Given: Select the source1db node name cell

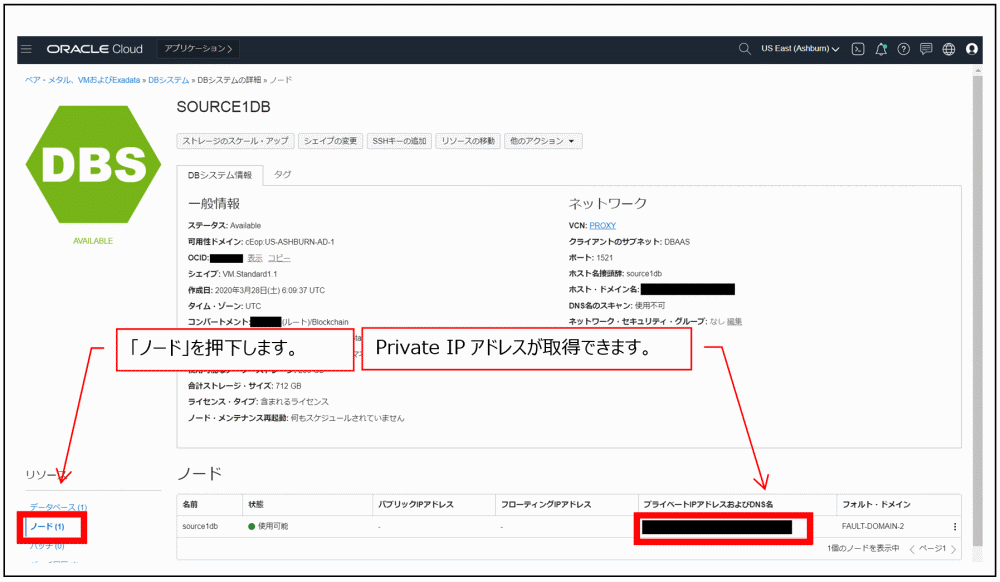Looking at the screenshot, I should (x=200, y=527).
